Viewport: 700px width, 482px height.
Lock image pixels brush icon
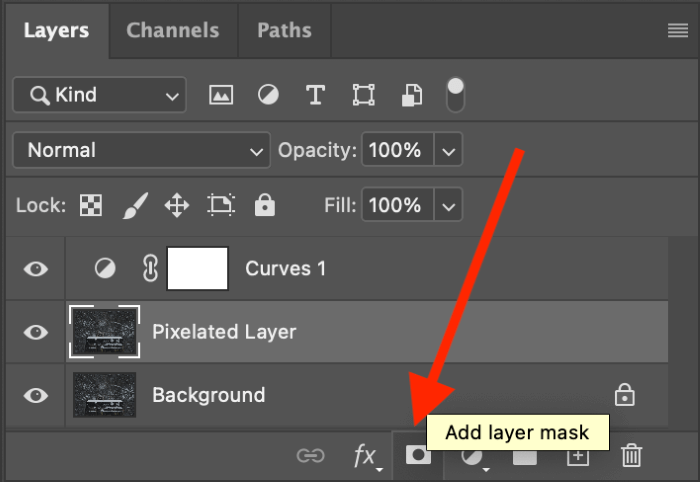[133, 206]
